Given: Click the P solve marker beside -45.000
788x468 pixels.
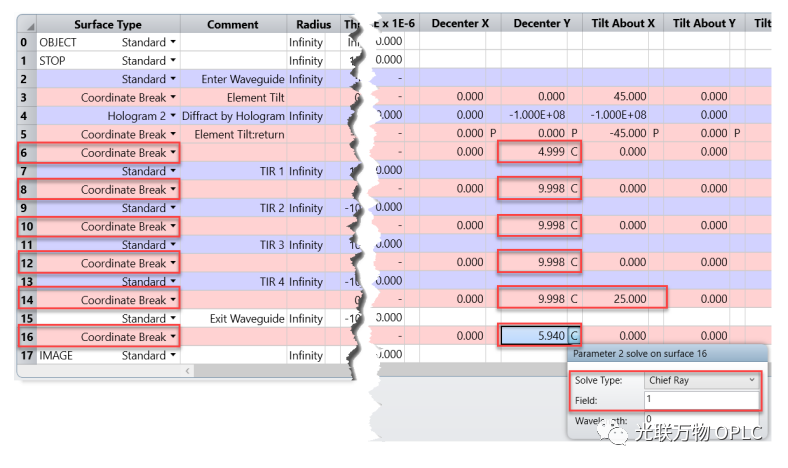Looking at the screenshot, I should (655, 134).
